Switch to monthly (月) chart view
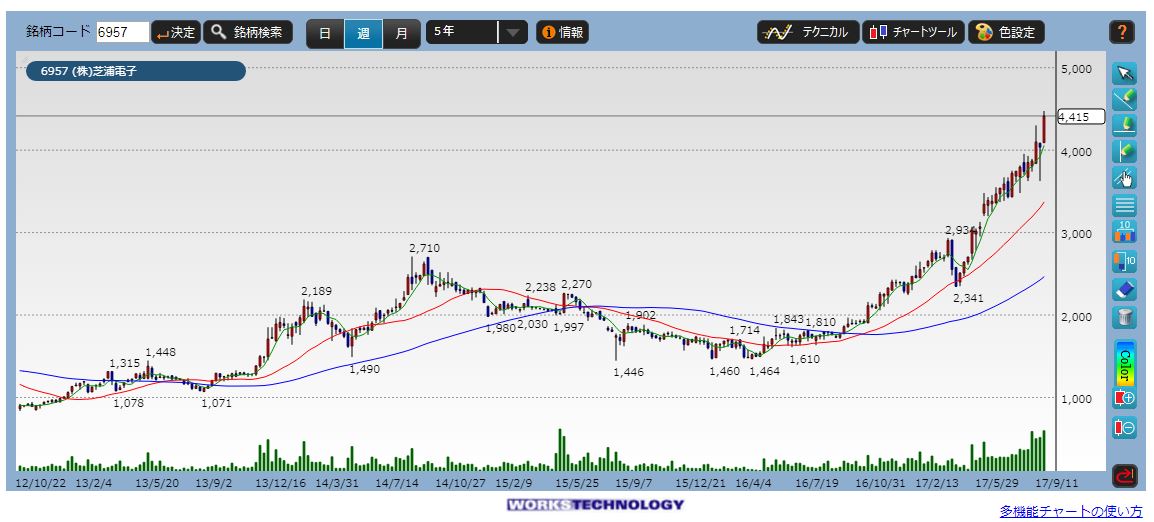 point(401,33)
